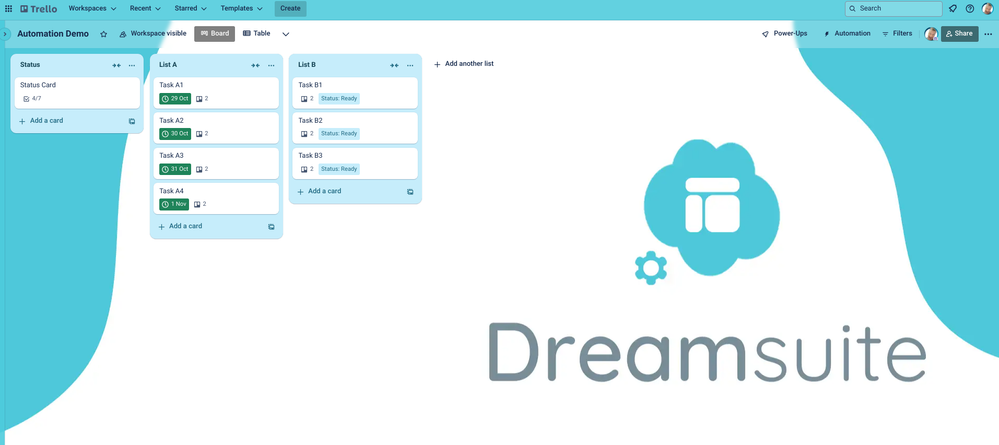This screenshot has width=999, height=445.
Task: Open Status list actions menu
Action: (x=132, y=65)
